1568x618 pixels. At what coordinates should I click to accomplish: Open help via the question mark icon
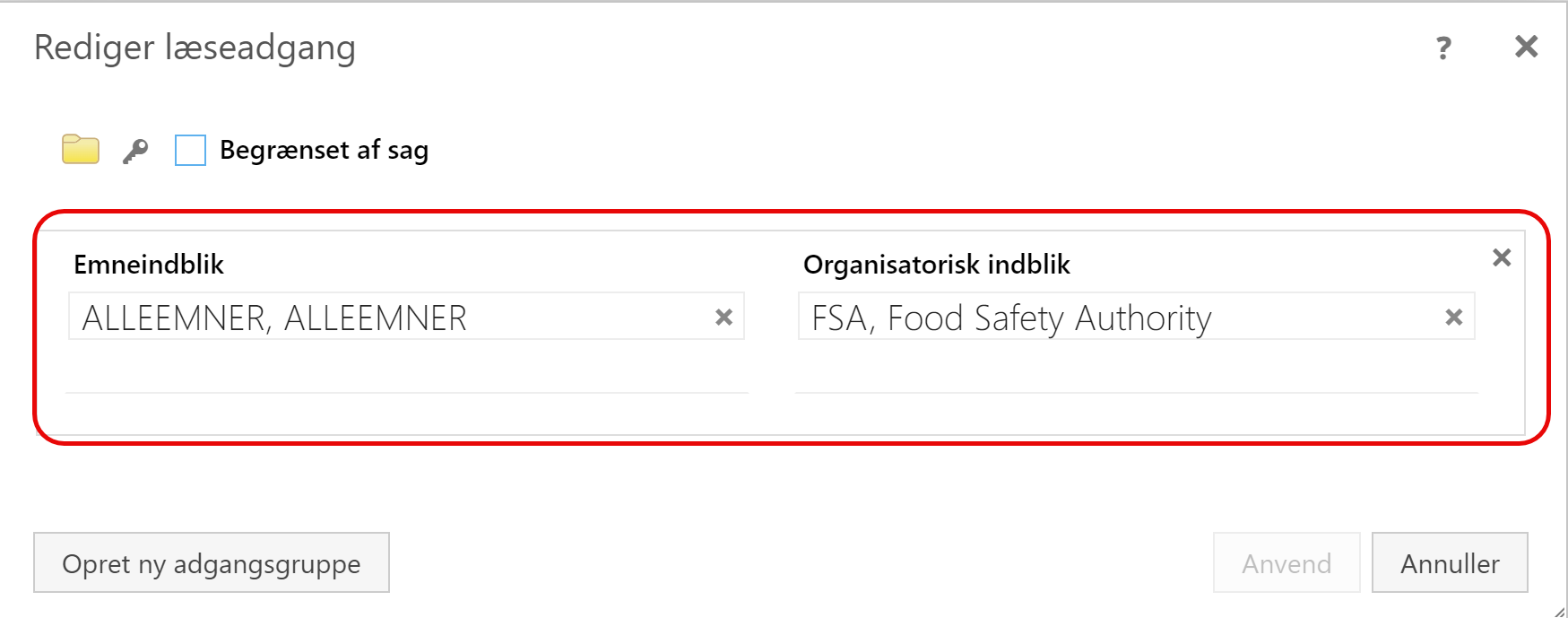point(1443,48)
